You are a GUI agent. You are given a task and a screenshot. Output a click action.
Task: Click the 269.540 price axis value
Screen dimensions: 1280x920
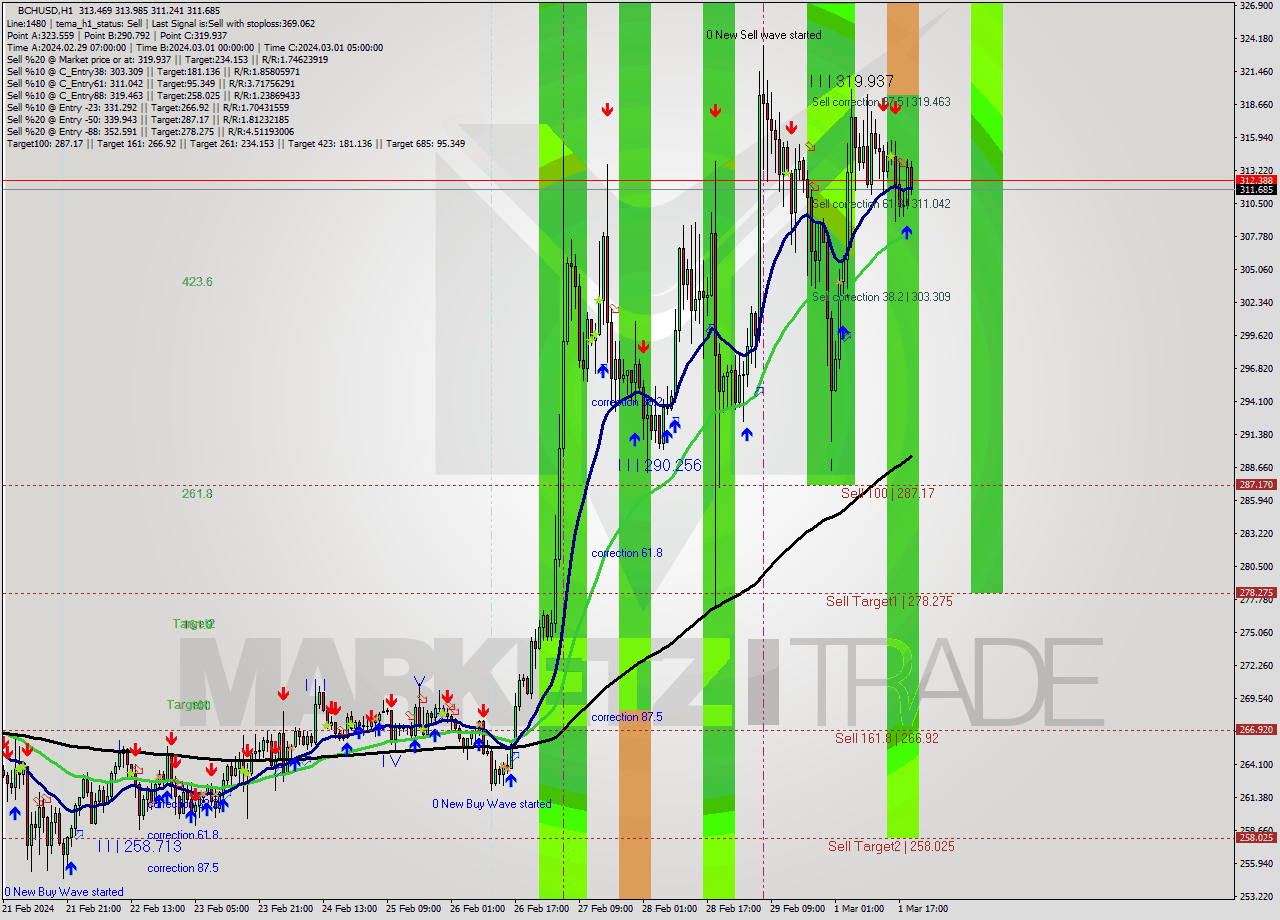click(x=1256, y=699)
